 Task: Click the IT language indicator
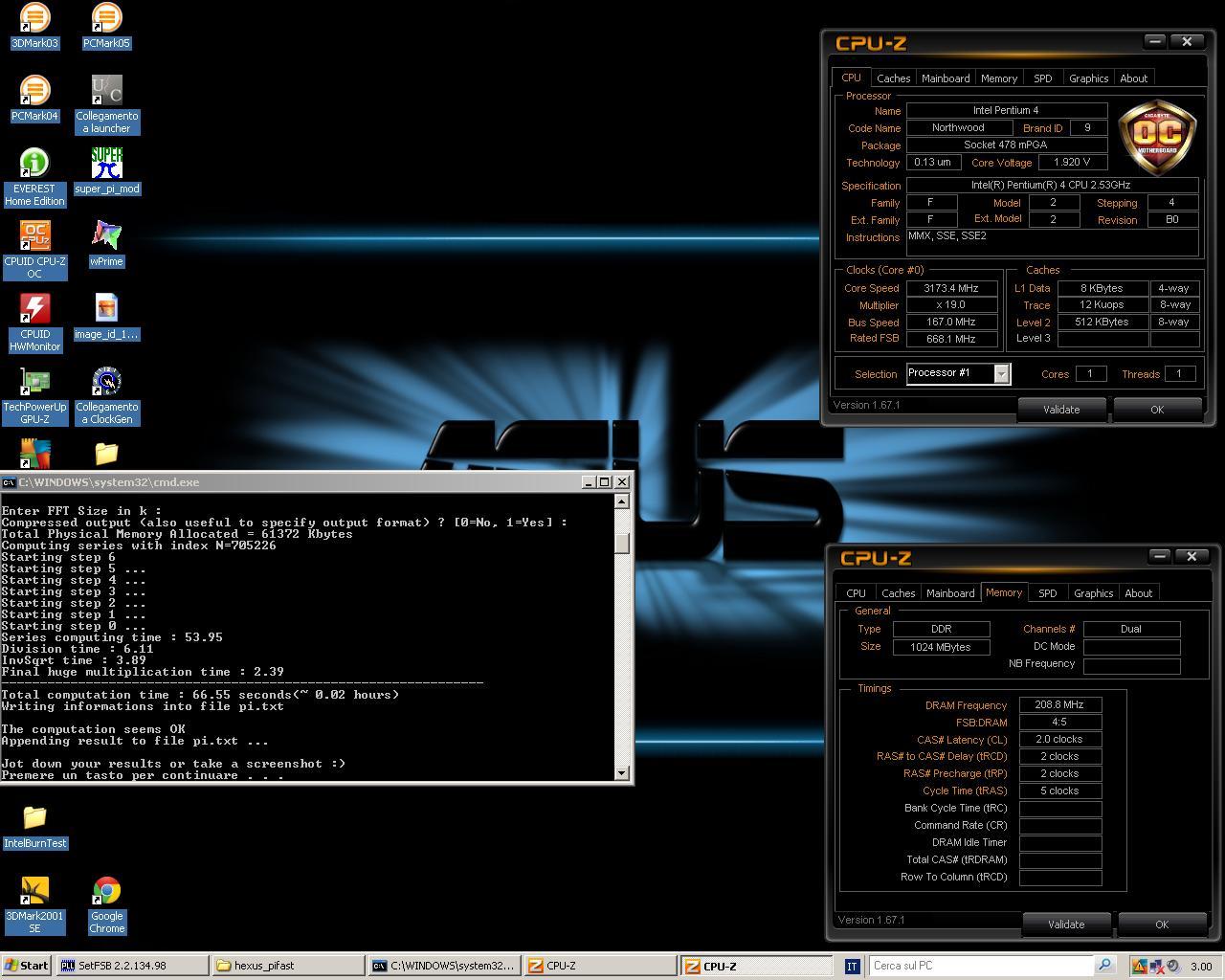click(x=852, y=966)
